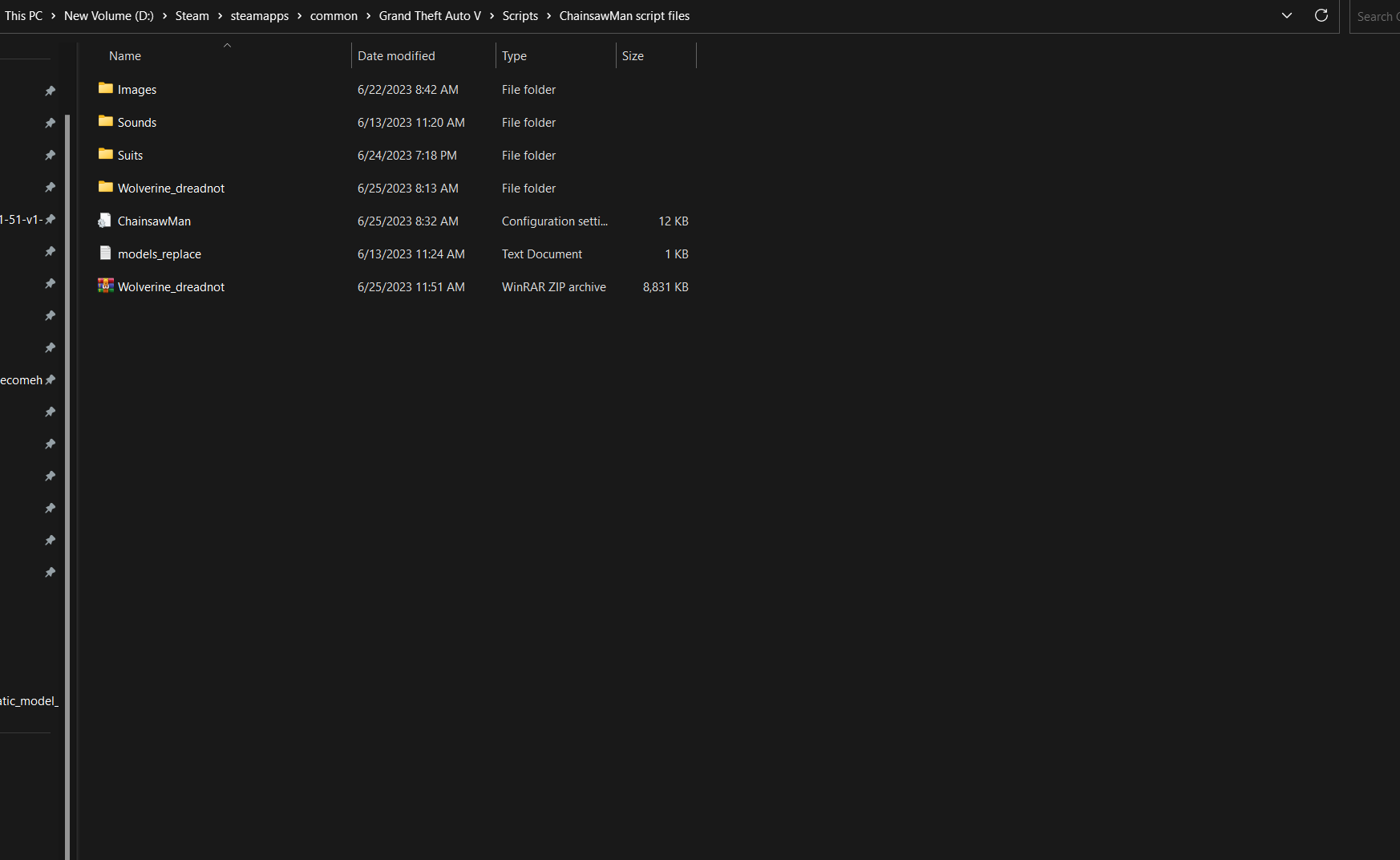Viewport: 1400px width, 860px height.
Task: Select the Suits folder name
Action: tap(130, 156)
